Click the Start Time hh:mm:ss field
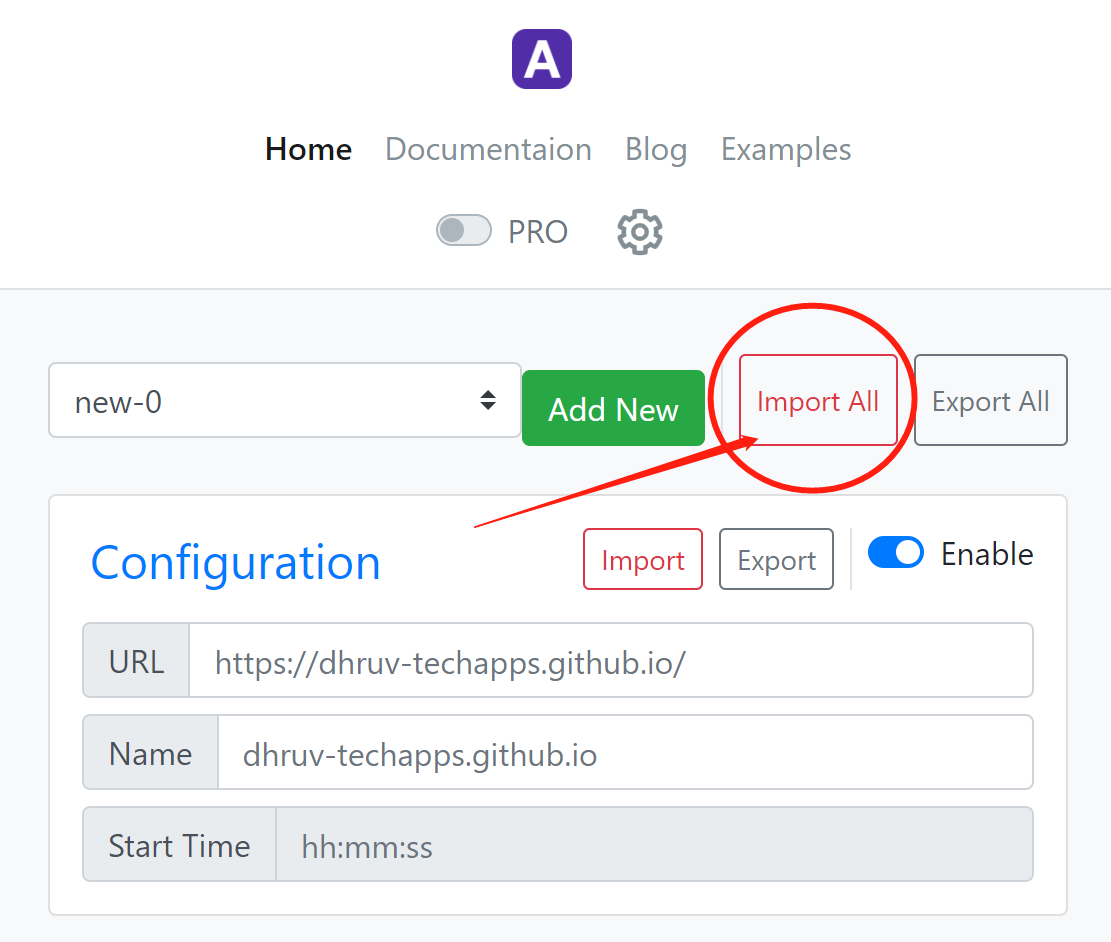 coord(654,844)
